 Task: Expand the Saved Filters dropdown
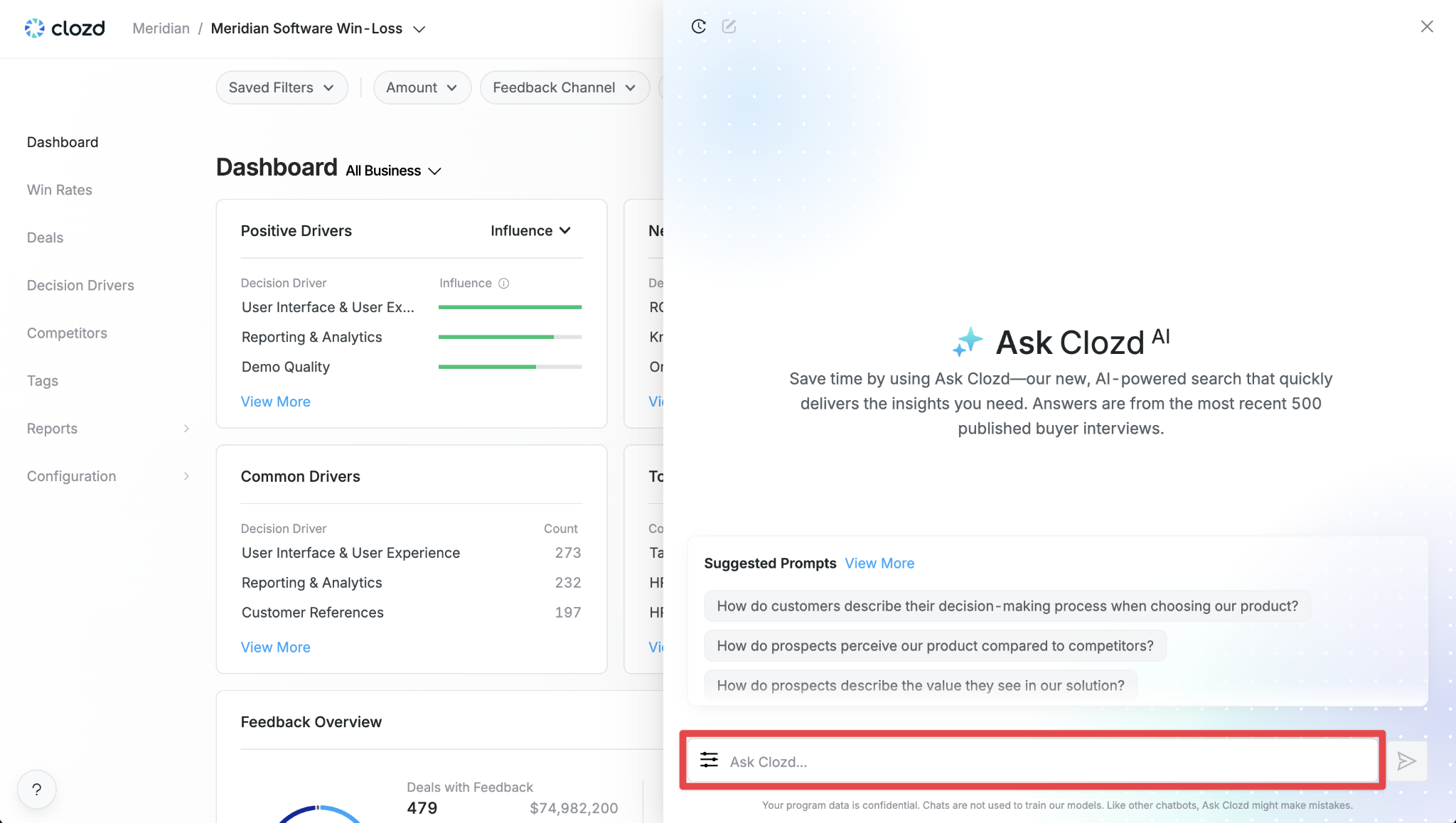tap(282, 87)
